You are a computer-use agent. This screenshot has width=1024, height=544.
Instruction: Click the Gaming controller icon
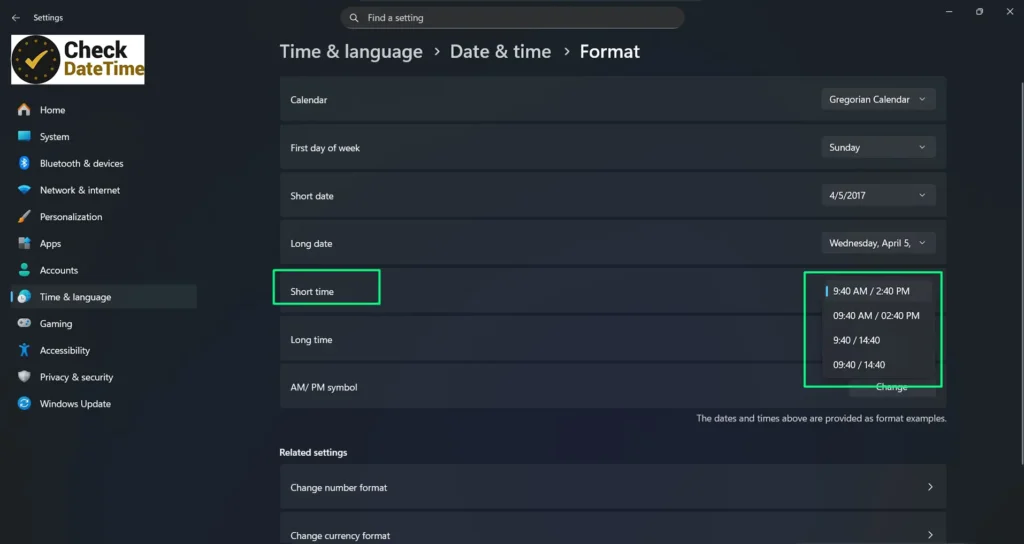coord(24,323)
